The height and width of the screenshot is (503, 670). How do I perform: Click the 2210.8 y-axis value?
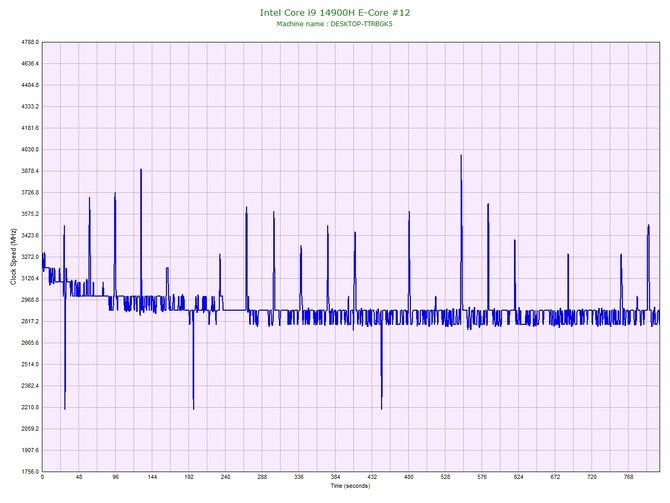coord(30,407)
